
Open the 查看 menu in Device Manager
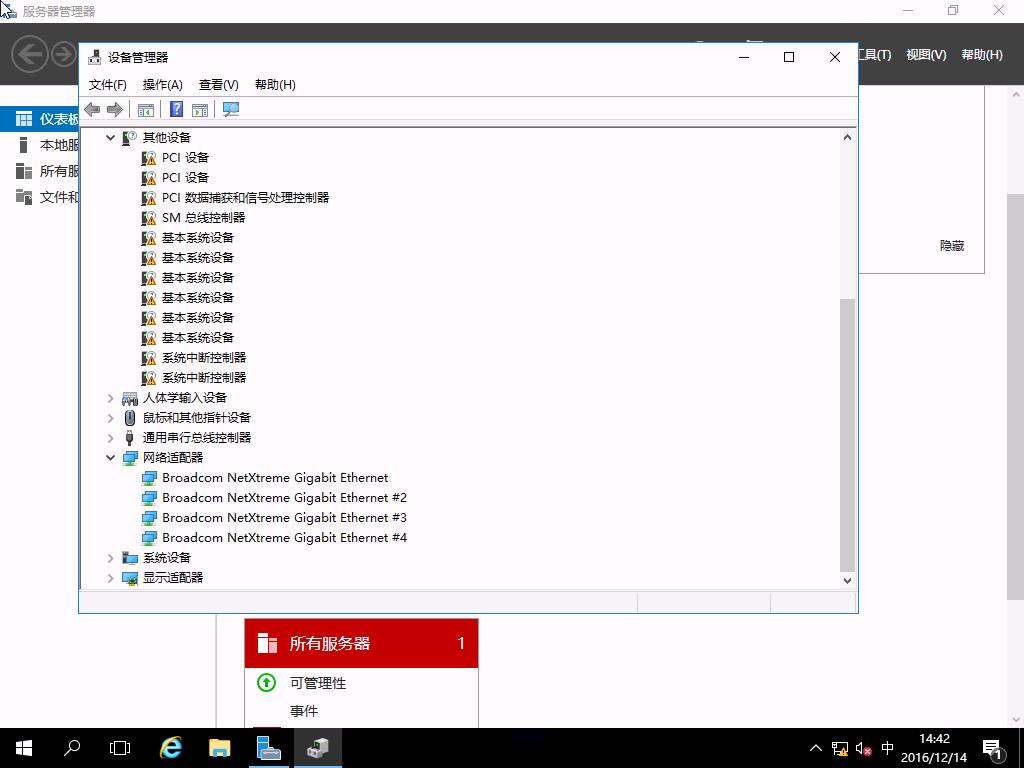pos(217,84)
